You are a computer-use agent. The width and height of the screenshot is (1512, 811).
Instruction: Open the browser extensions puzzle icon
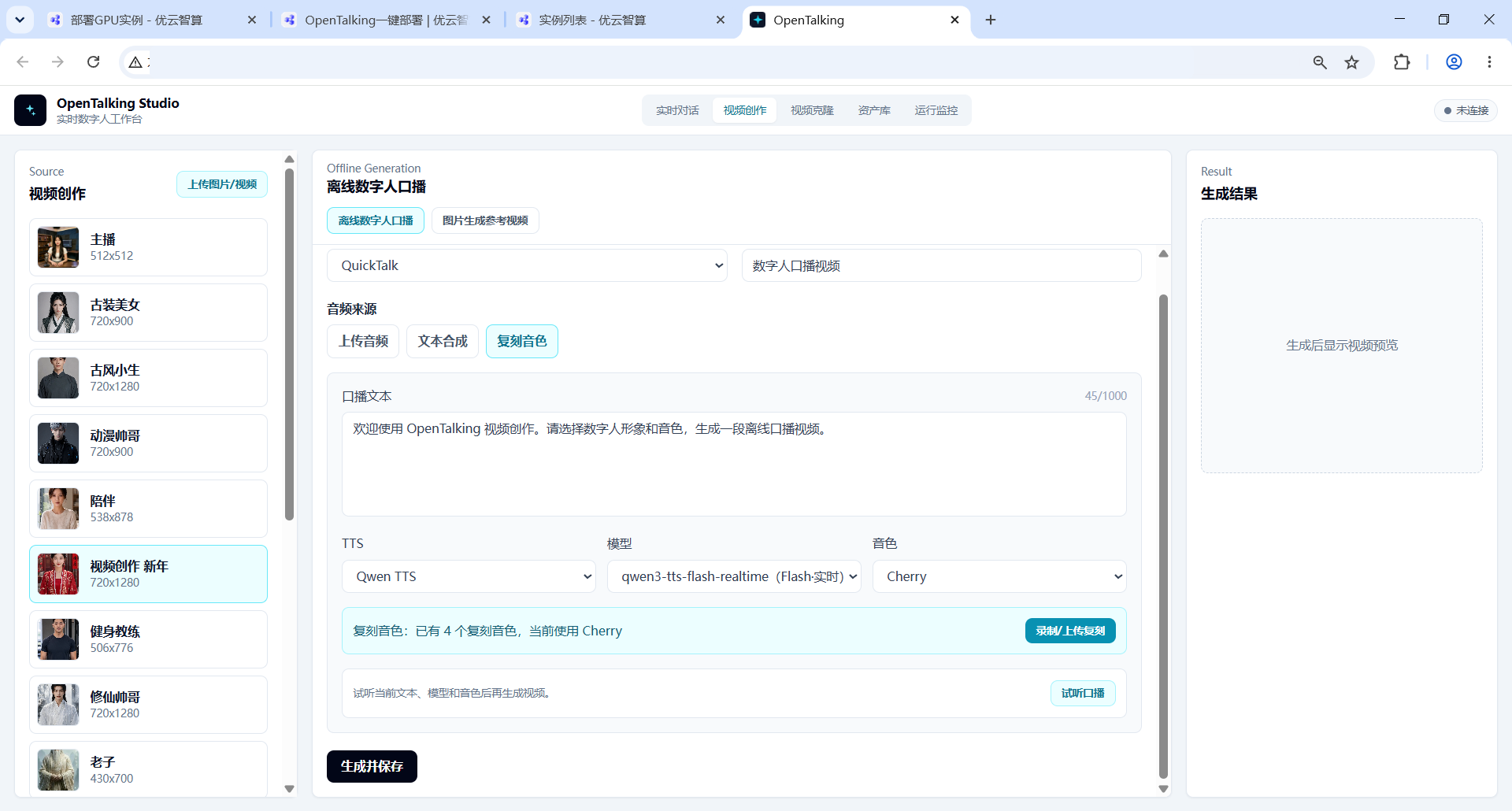point(1402,62)
